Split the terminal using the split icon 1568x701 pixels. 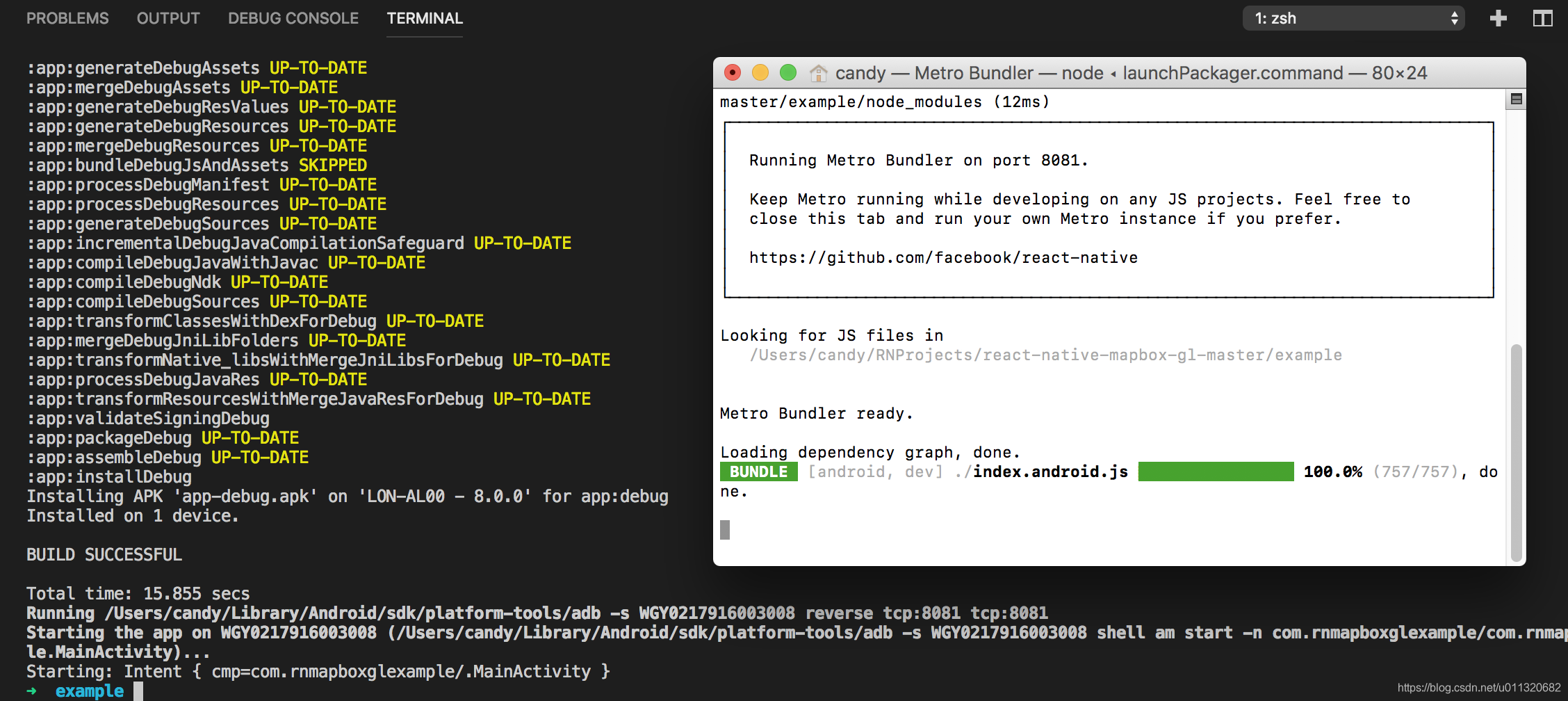tap(1542, 19)
